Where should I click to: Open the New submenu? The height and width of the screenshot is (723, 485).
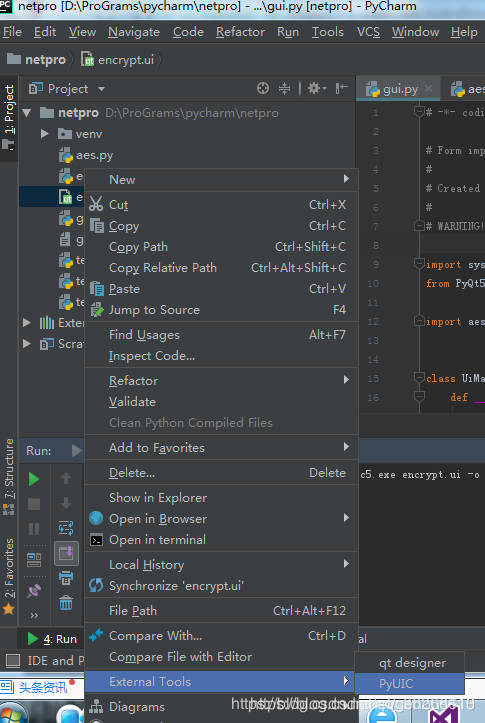tap(221, 179)
